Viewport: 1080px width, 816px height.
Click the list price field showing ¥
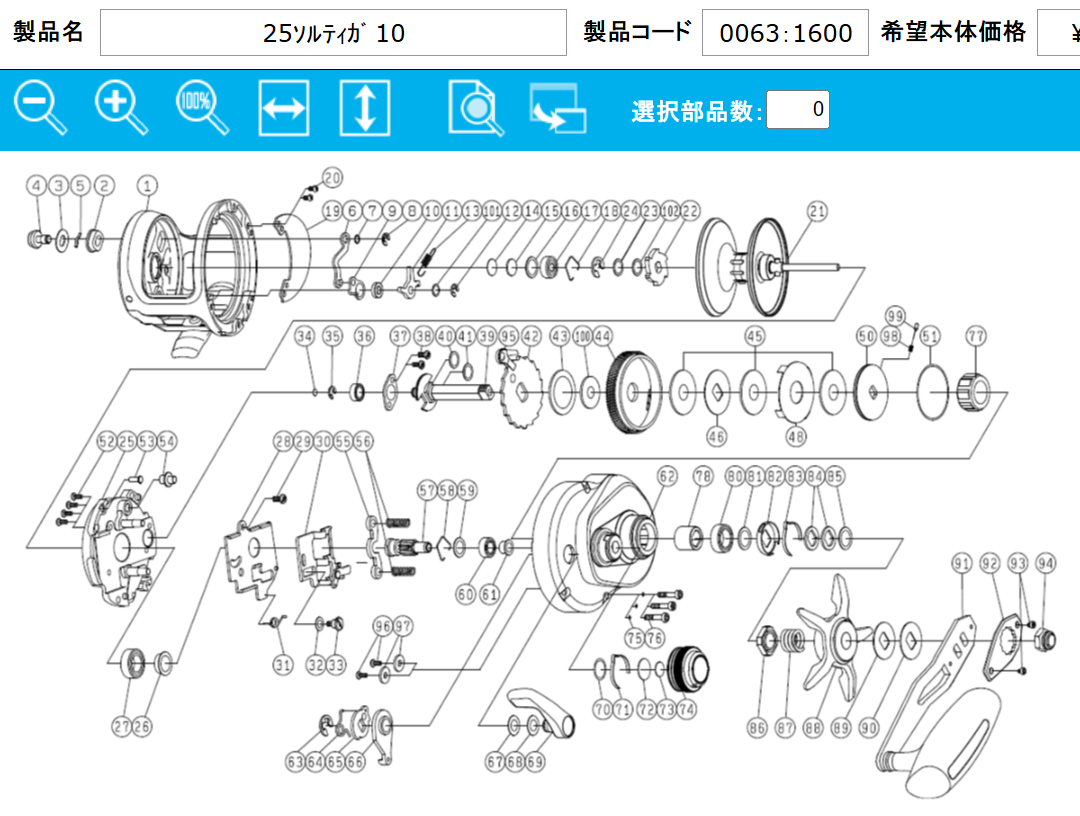(1058, 33)
